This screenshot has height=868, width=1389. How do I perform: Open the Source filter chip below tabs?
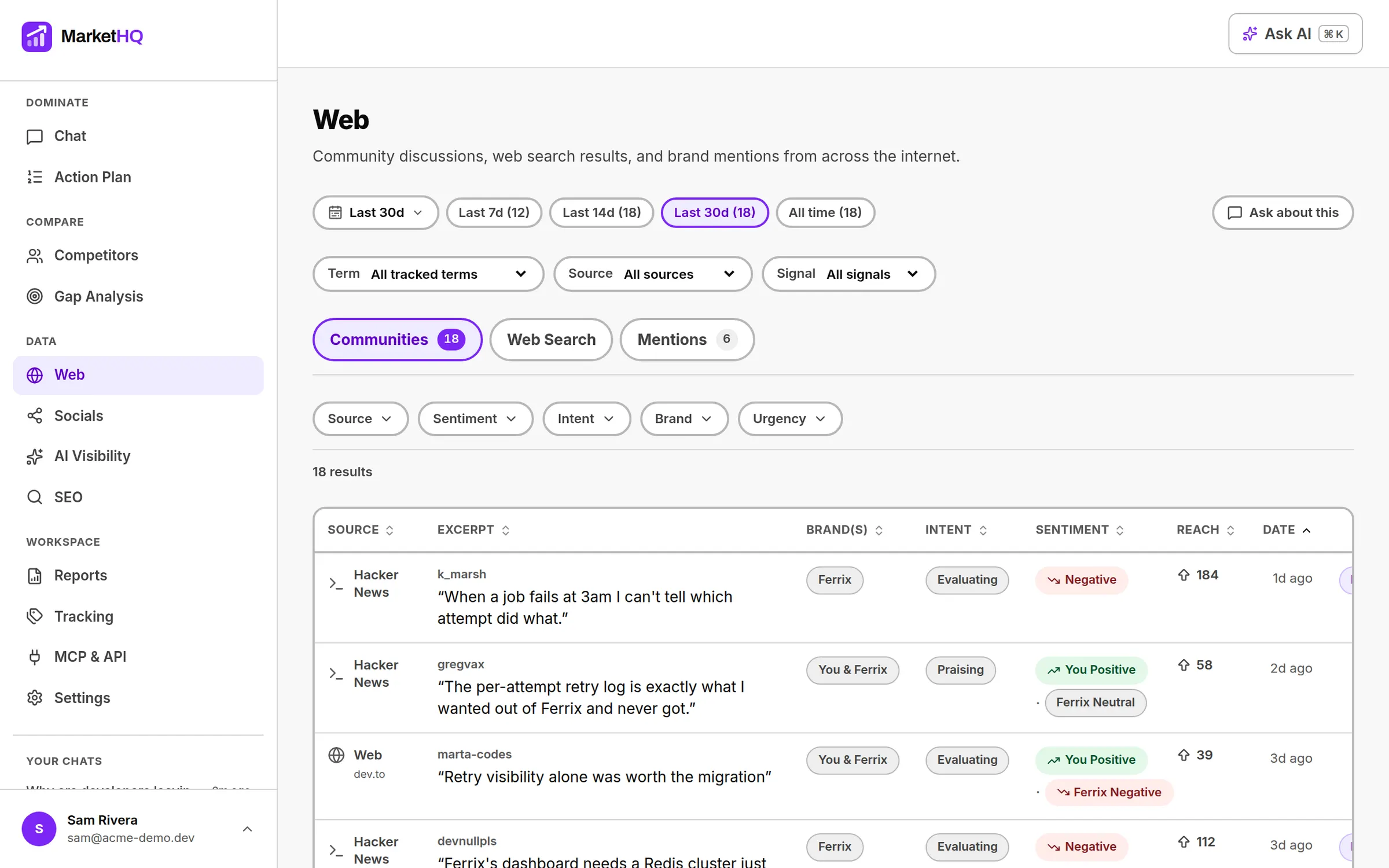coord(361,418)
